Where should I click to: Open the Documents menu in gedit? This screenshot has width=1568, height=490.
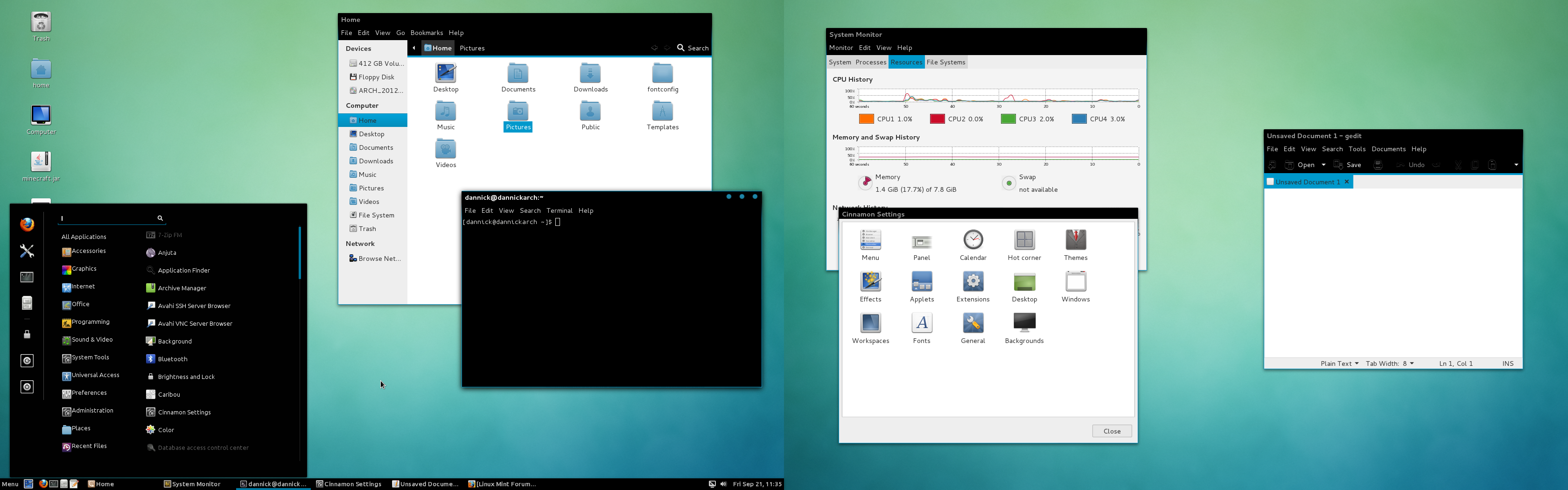[1388, 149]
